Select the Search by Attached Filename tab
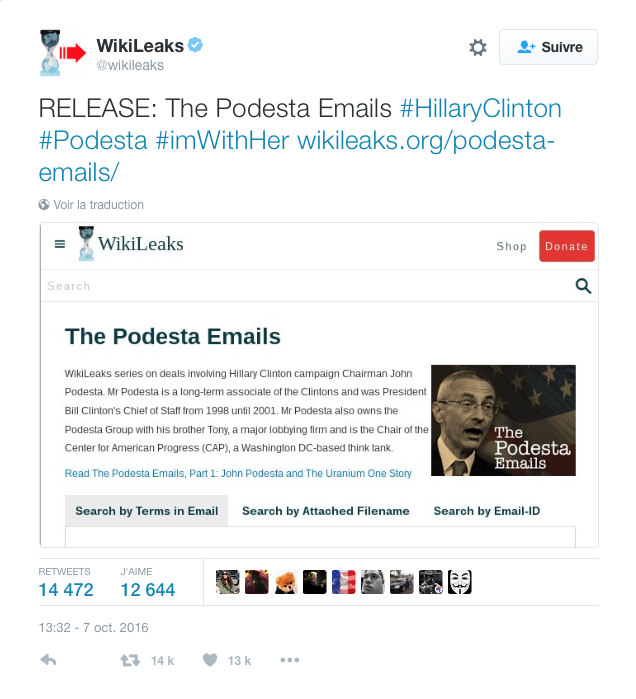The height and width of the screenshot is (699, 636). point(326,511)
